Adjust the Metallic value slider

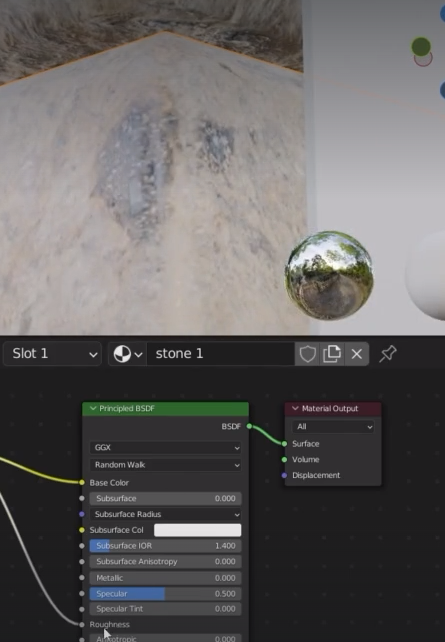(165, 578)
